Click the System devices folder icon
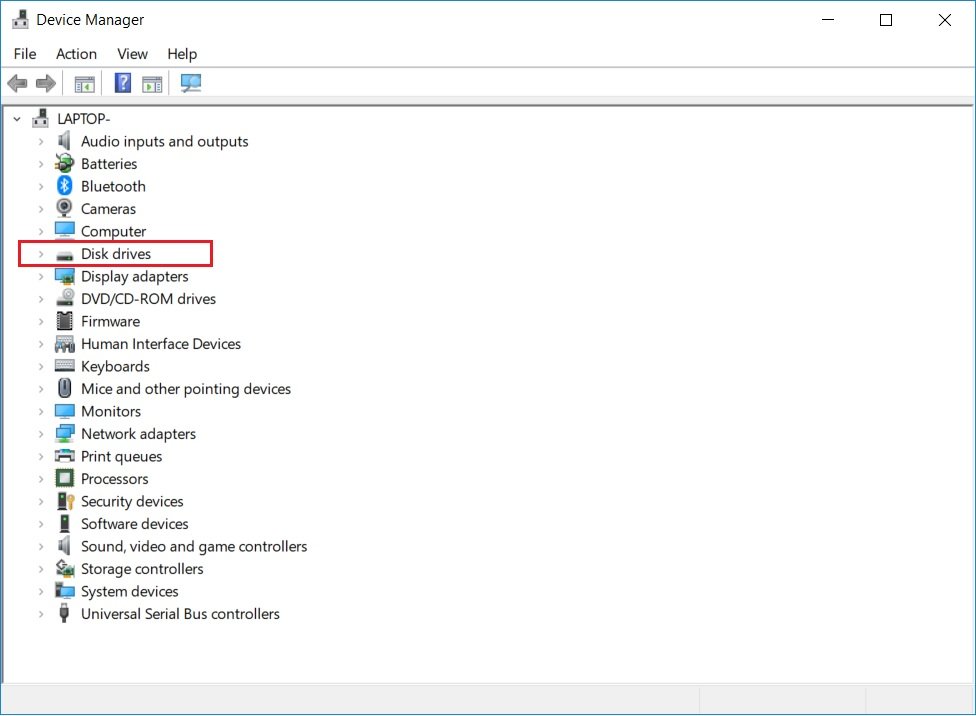This screenshot has height=716, width=976. tap(64, 590)
